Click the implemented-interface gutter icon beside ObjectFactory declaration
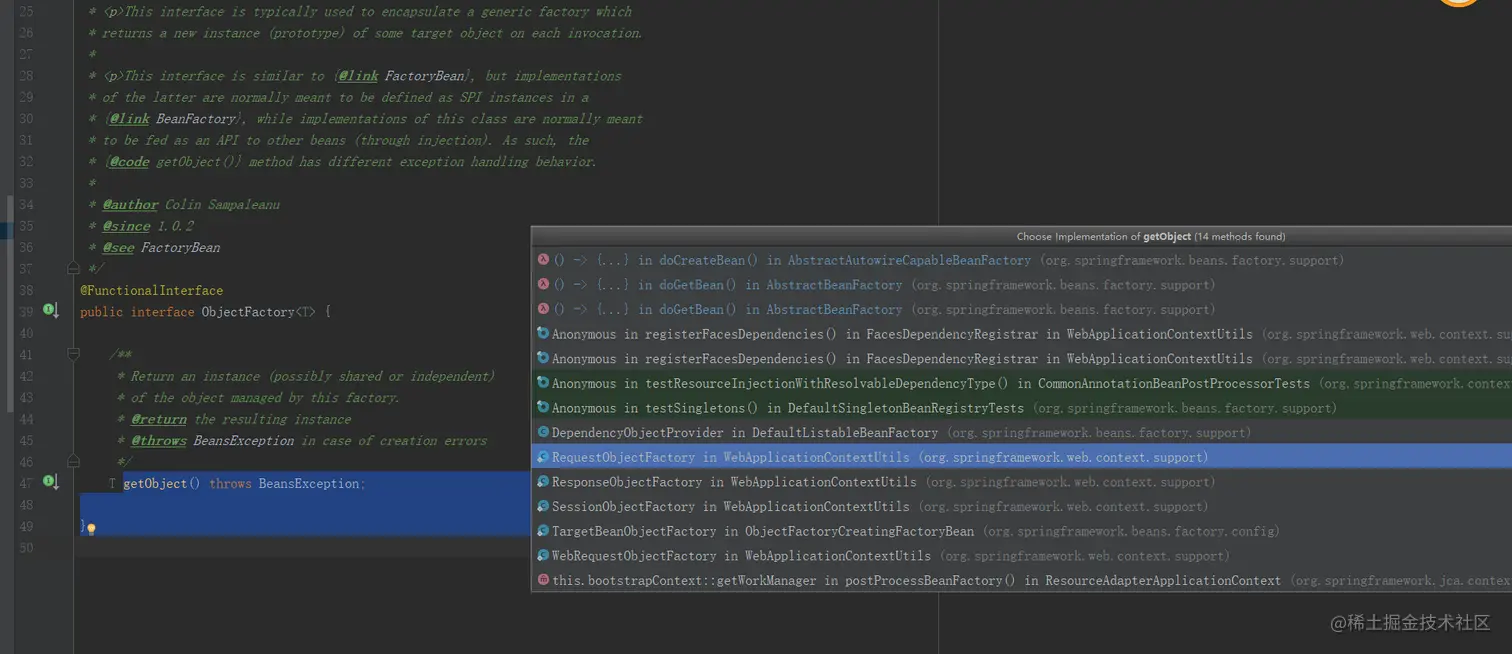 click(x=50, y=311)
